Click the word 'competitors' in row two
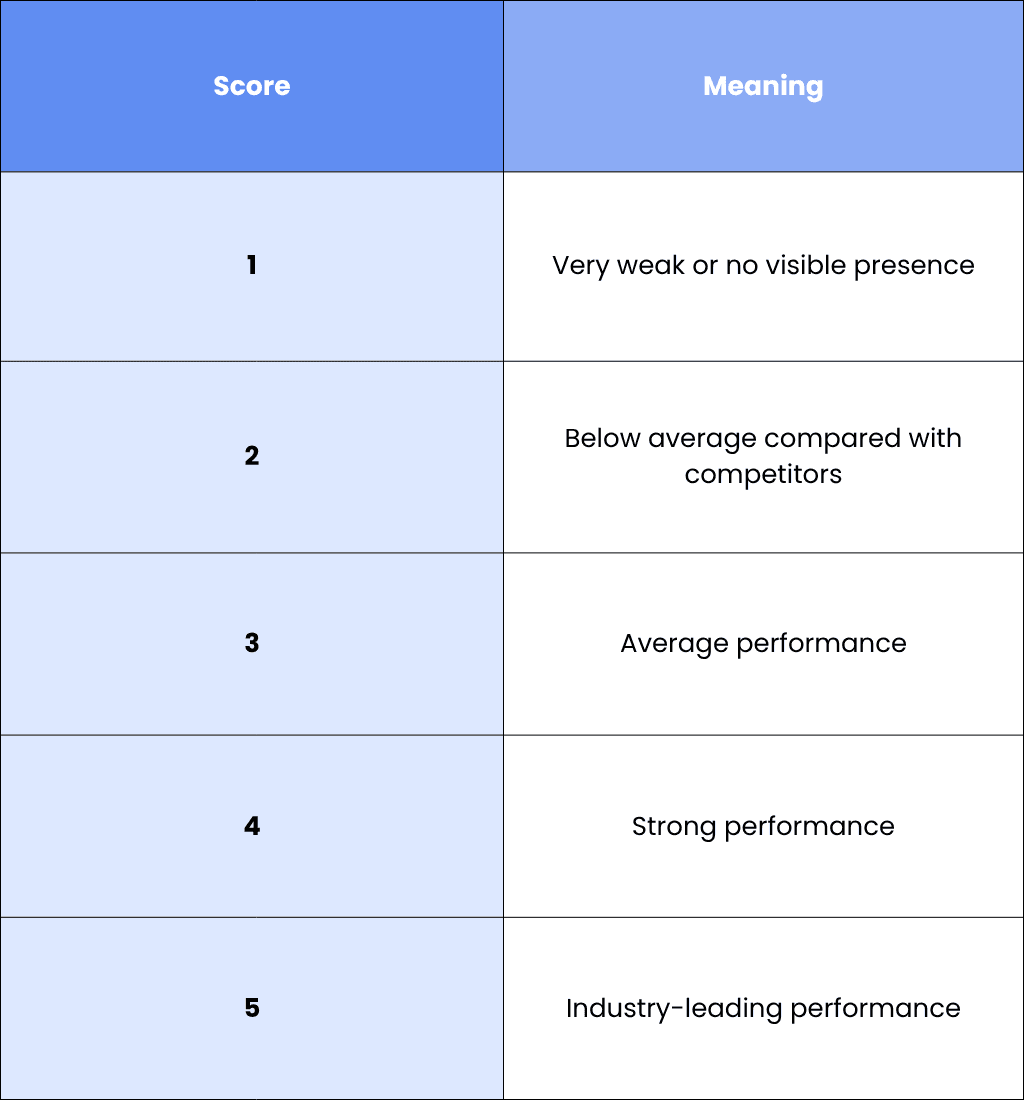 coord(763,475)
